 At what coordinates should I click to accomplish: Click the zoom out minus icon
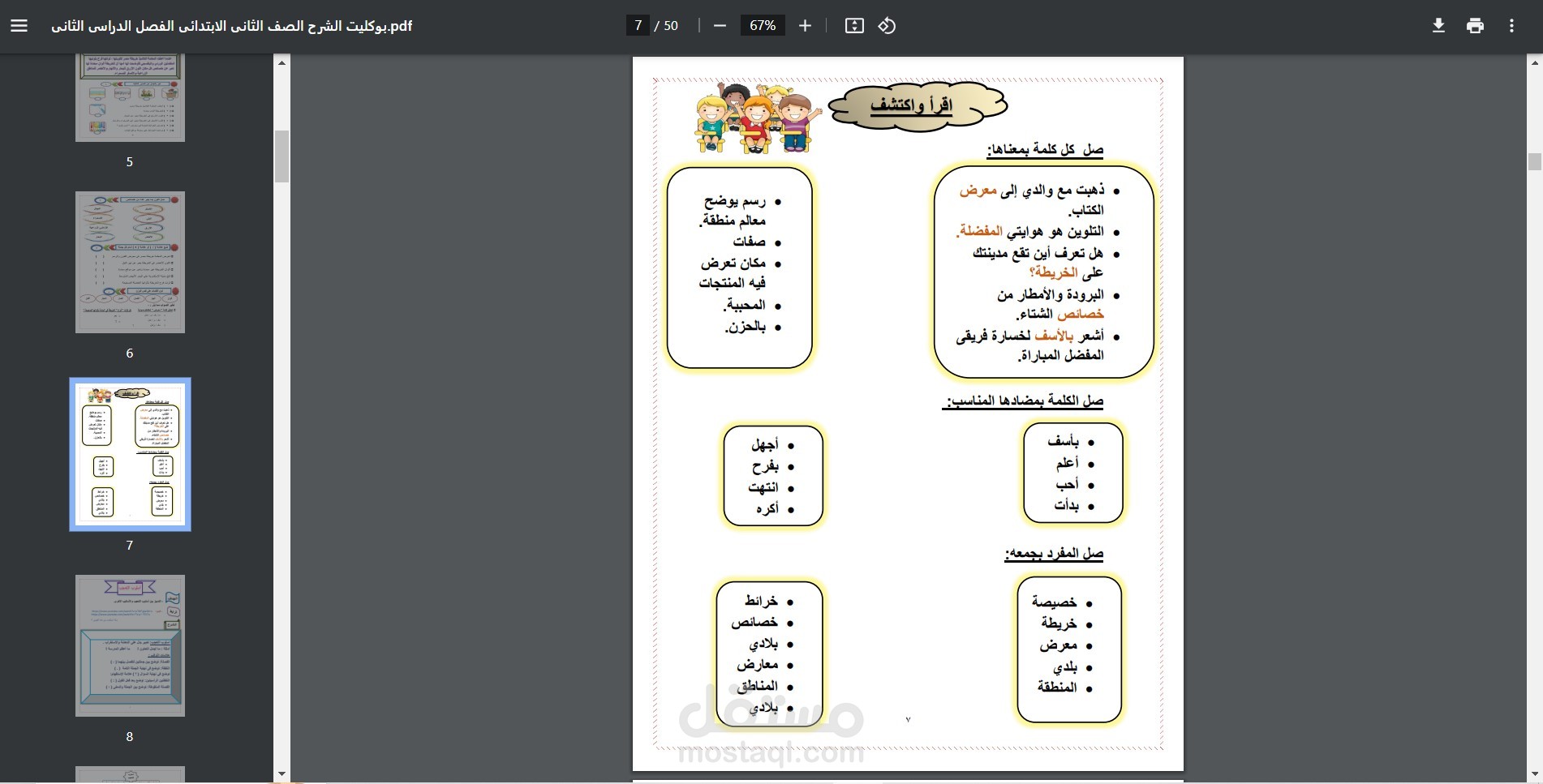[720, 26]
